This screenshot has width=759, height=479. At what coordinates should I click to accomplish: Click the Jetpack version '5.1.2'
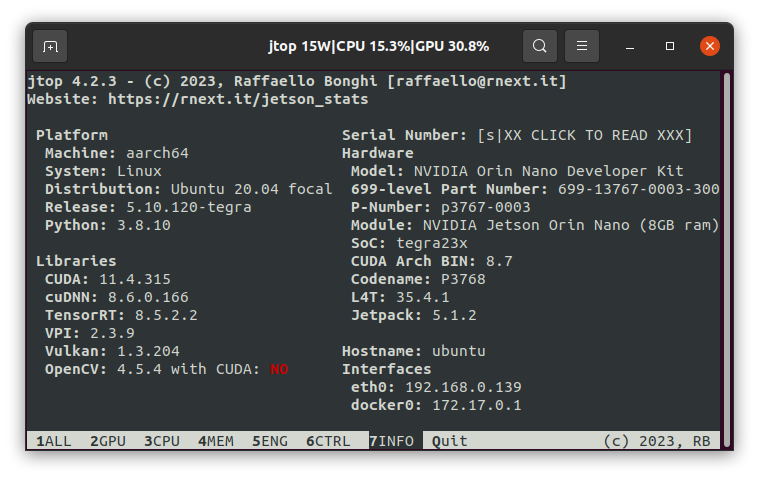pyautogui.click(x=454, y=315)
